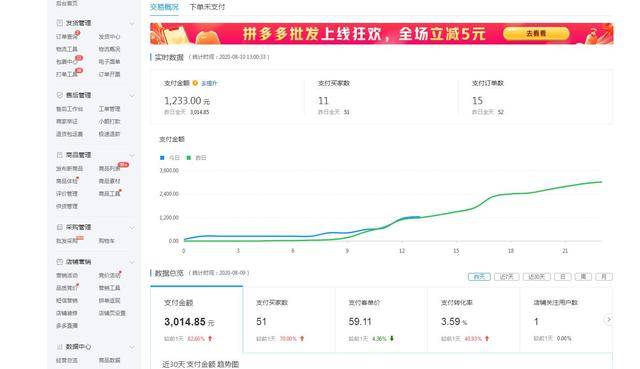Open 发布新商品 in the sidebar

[x=69, y=169]
